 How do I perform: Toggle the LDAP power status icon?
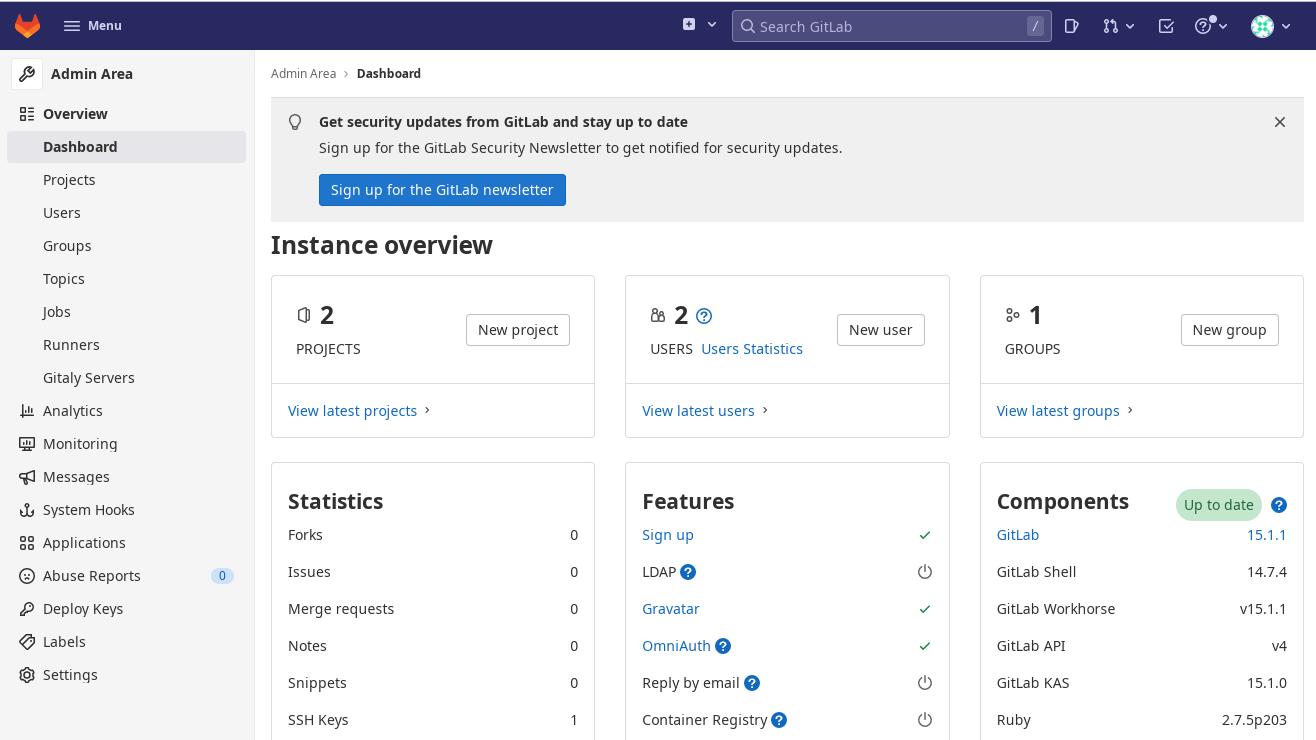point(924,571)
